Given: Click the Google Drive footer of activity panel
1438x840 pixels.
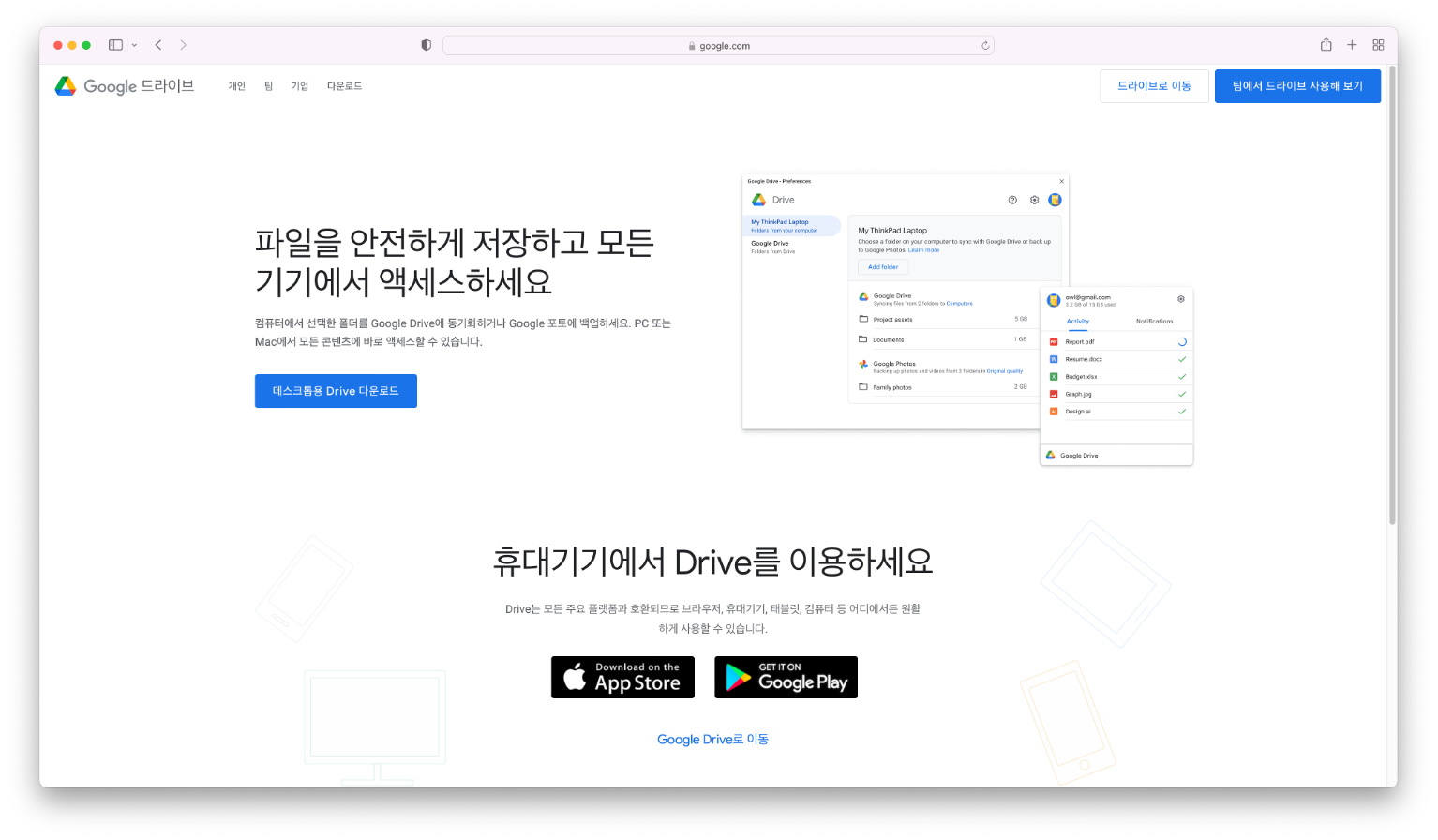Looking at the screenshot, I should [x=1116, y=456].
